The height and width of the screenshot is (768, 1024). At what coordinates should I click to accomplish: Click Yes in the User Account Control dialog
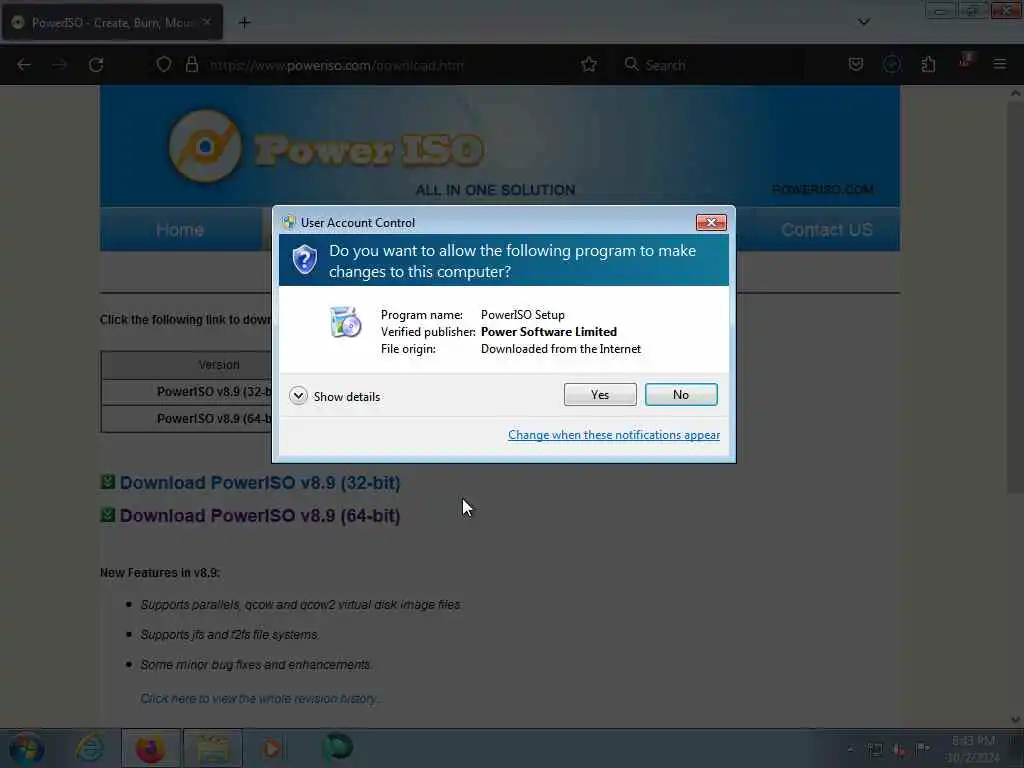pyautogui.click(x=600, y=394)
